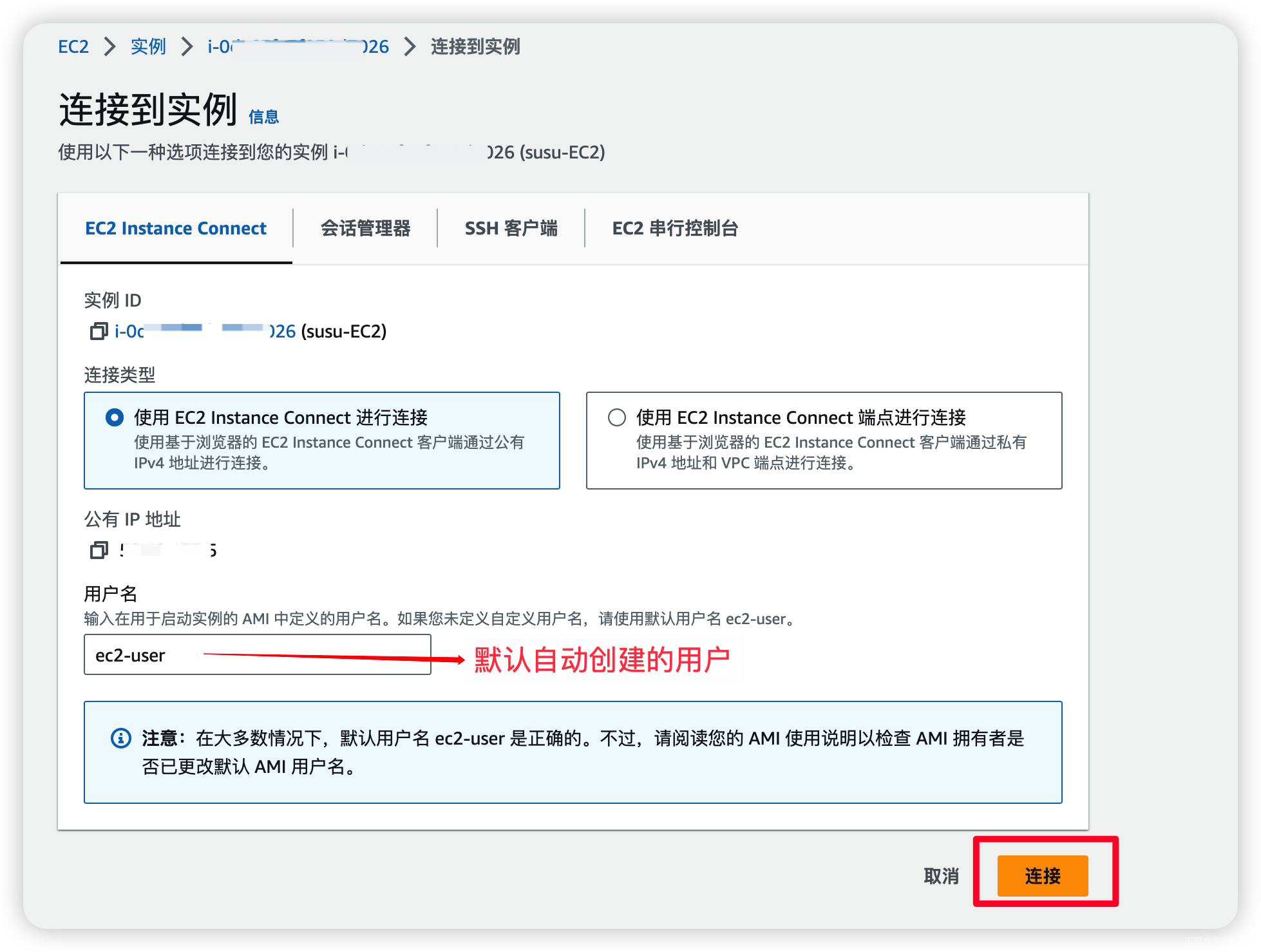This screenshot has width=1261, height=952.
Task: Open the 信息 info link
Action: click(x=264, y=117)
